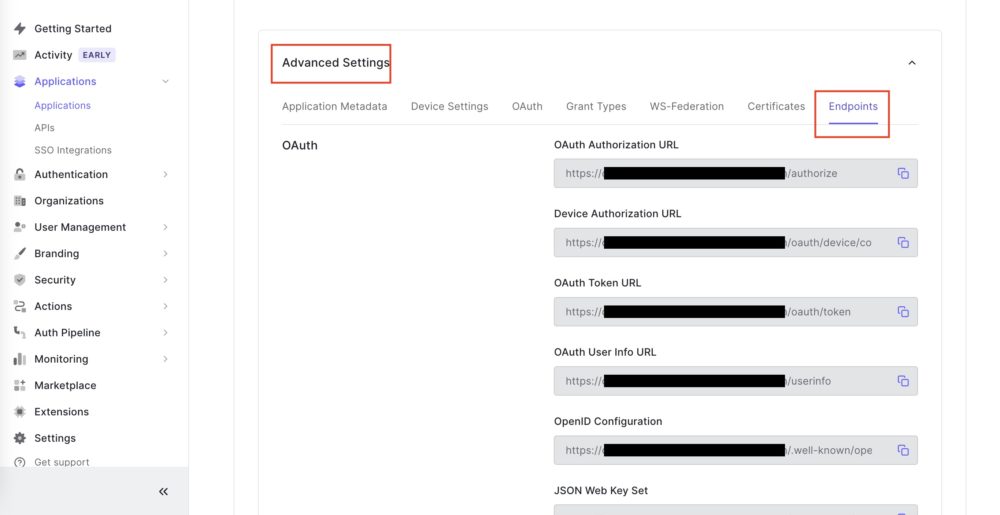This screenshot has height=515, width=1000.
Task: Copy the OAuth User Info URL
Action: [x=903, y=381]
